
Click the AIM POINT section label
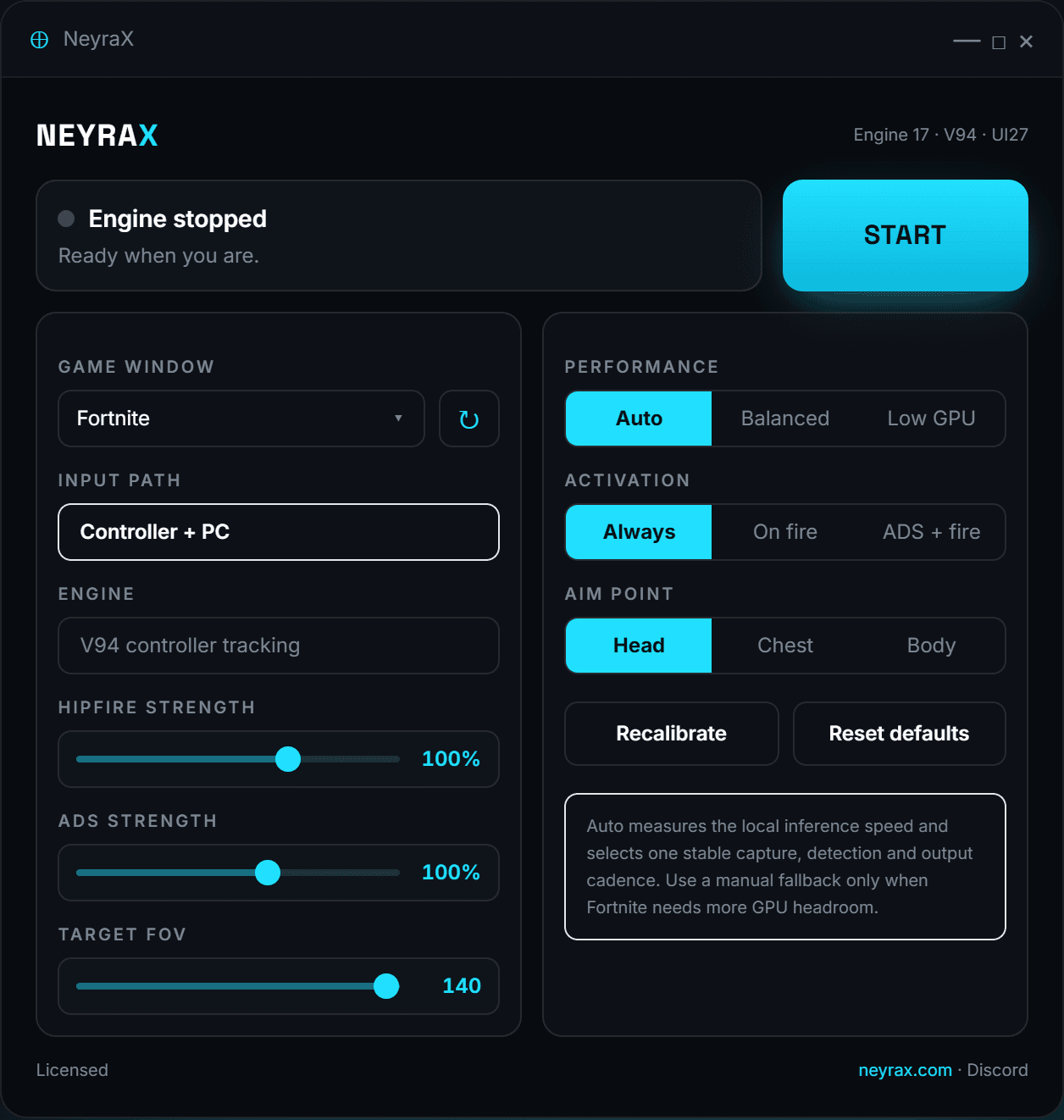pos(619,594)
